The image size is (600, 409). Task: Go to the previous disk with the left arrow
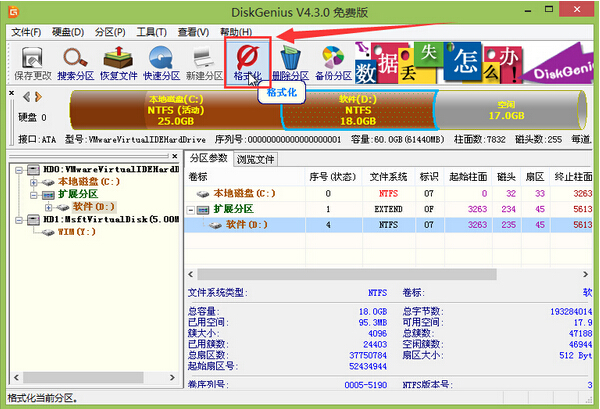click(26, 97)
